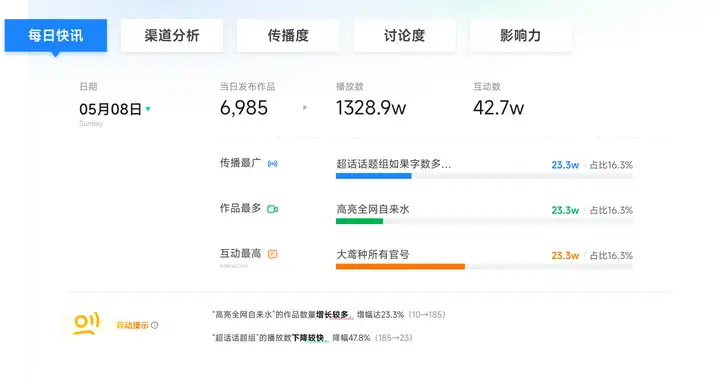Select the 影响力 tab
Viewport: 720px width, 378px height.
pyautogui.click(x=520, y=35)
